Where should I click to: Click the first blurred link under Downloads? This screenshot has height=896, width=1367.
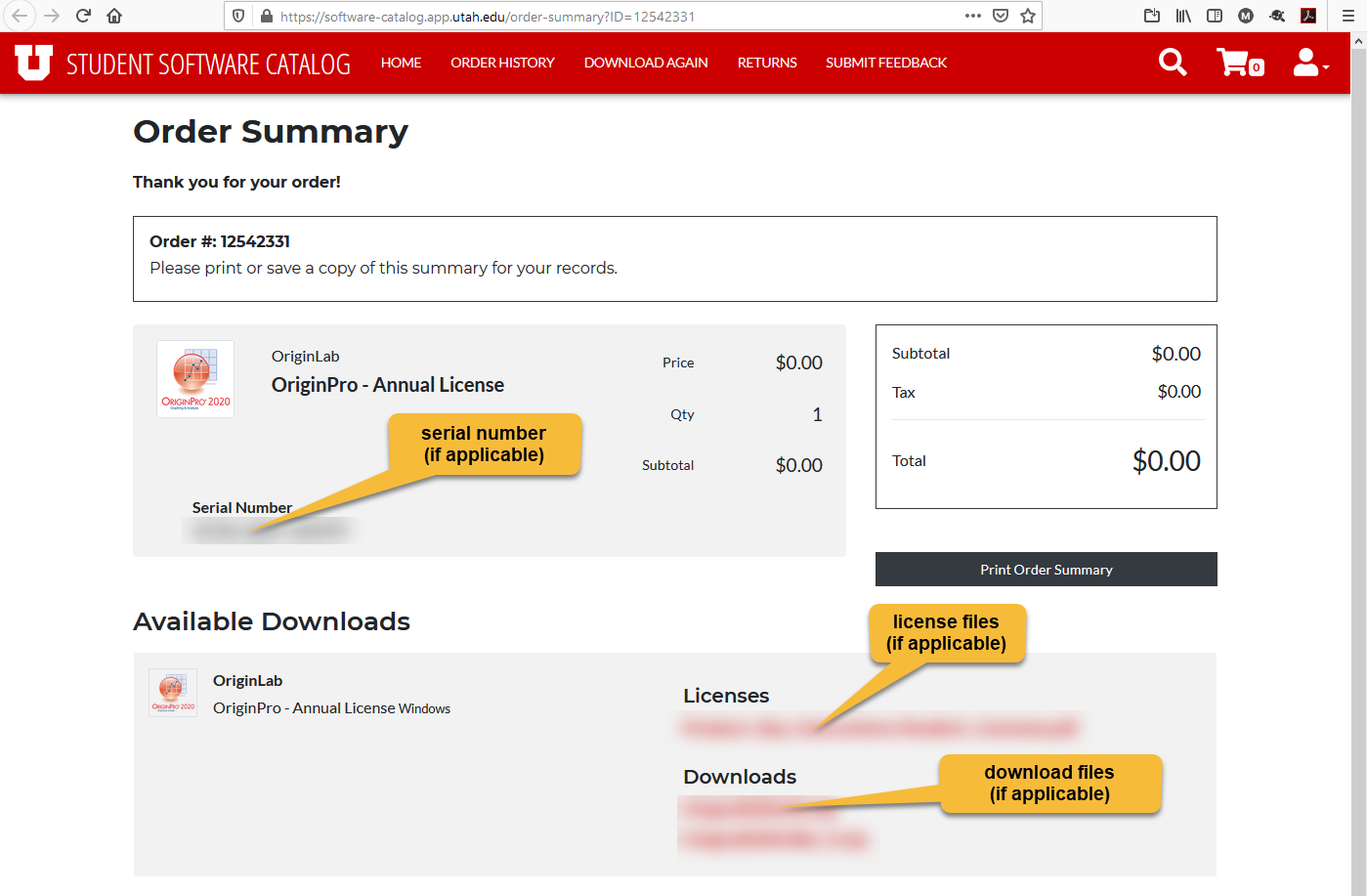click(x=760, y=810)
